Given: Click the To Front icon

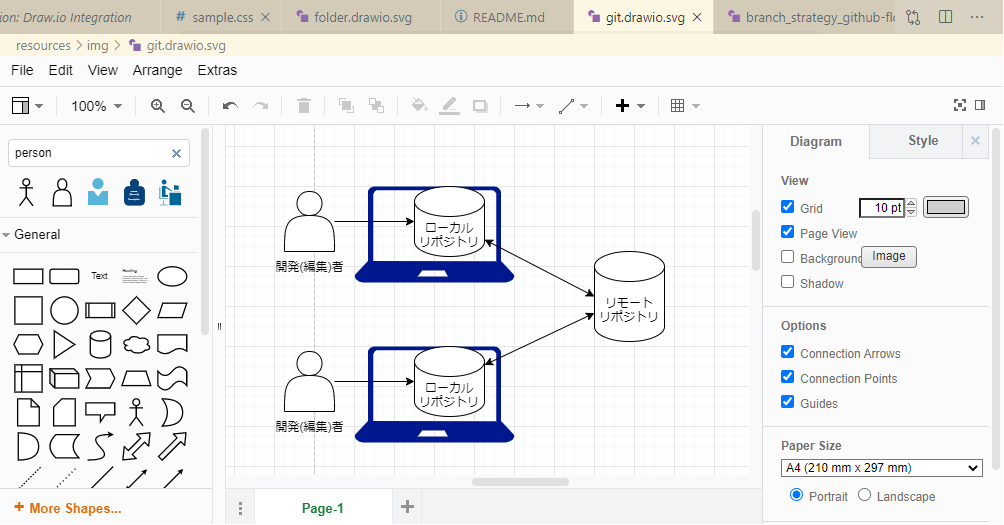Looking at the screenshot, I should (x=346, y=106).
